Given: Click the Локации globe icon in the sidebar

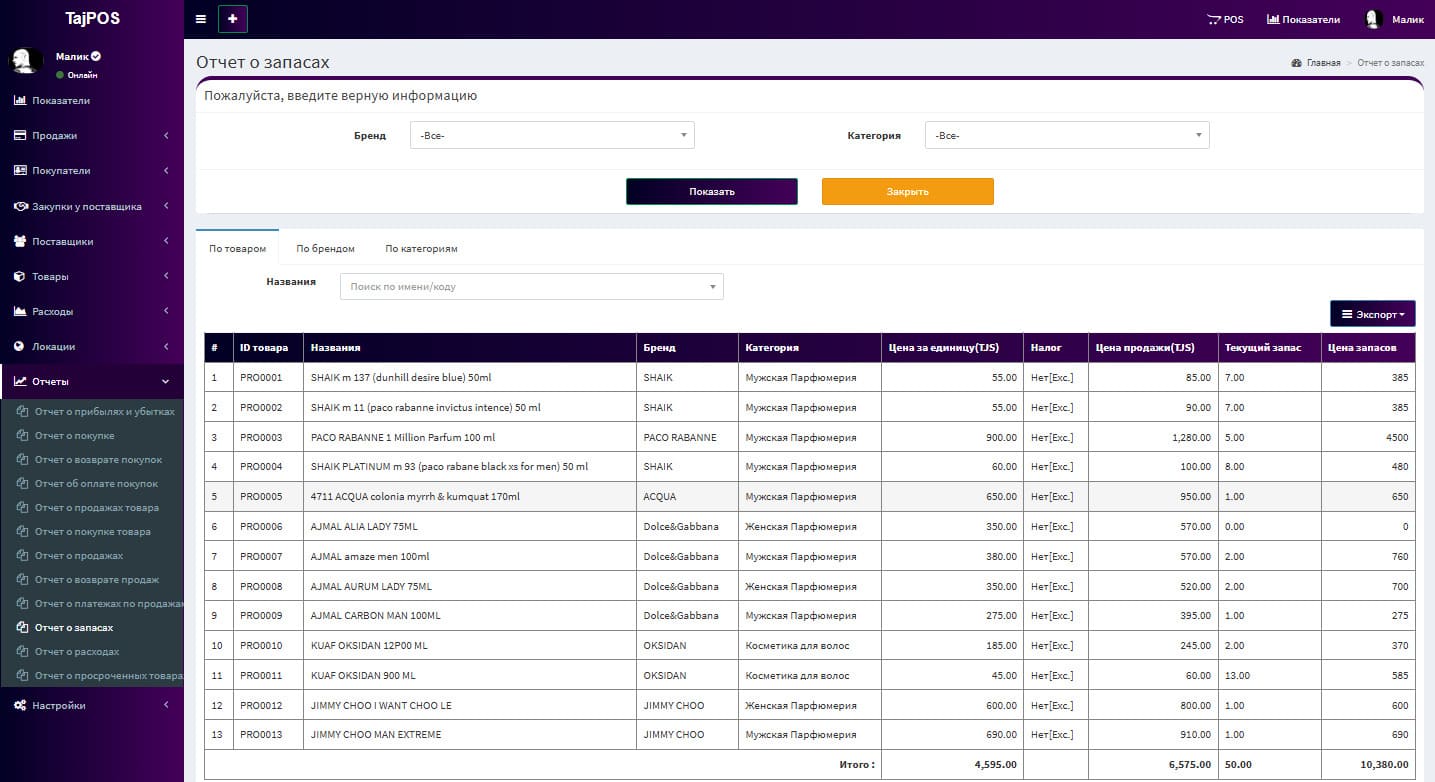Looking at the screenshot, I should 20,346.
